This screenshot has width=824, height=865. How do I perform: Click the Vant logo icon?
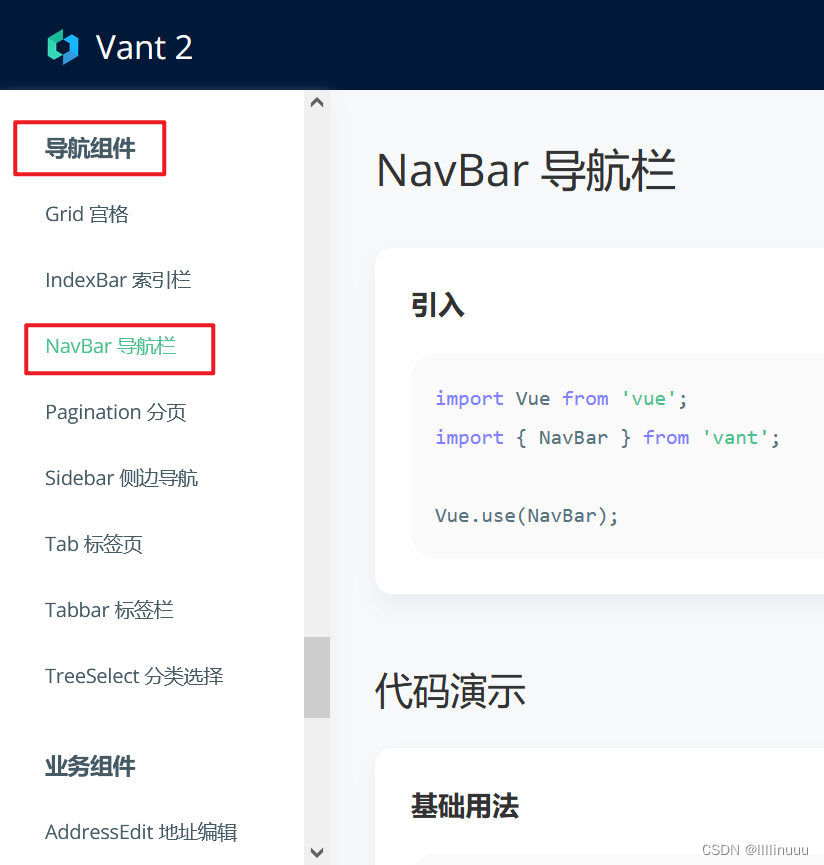[x=63, y=47]
